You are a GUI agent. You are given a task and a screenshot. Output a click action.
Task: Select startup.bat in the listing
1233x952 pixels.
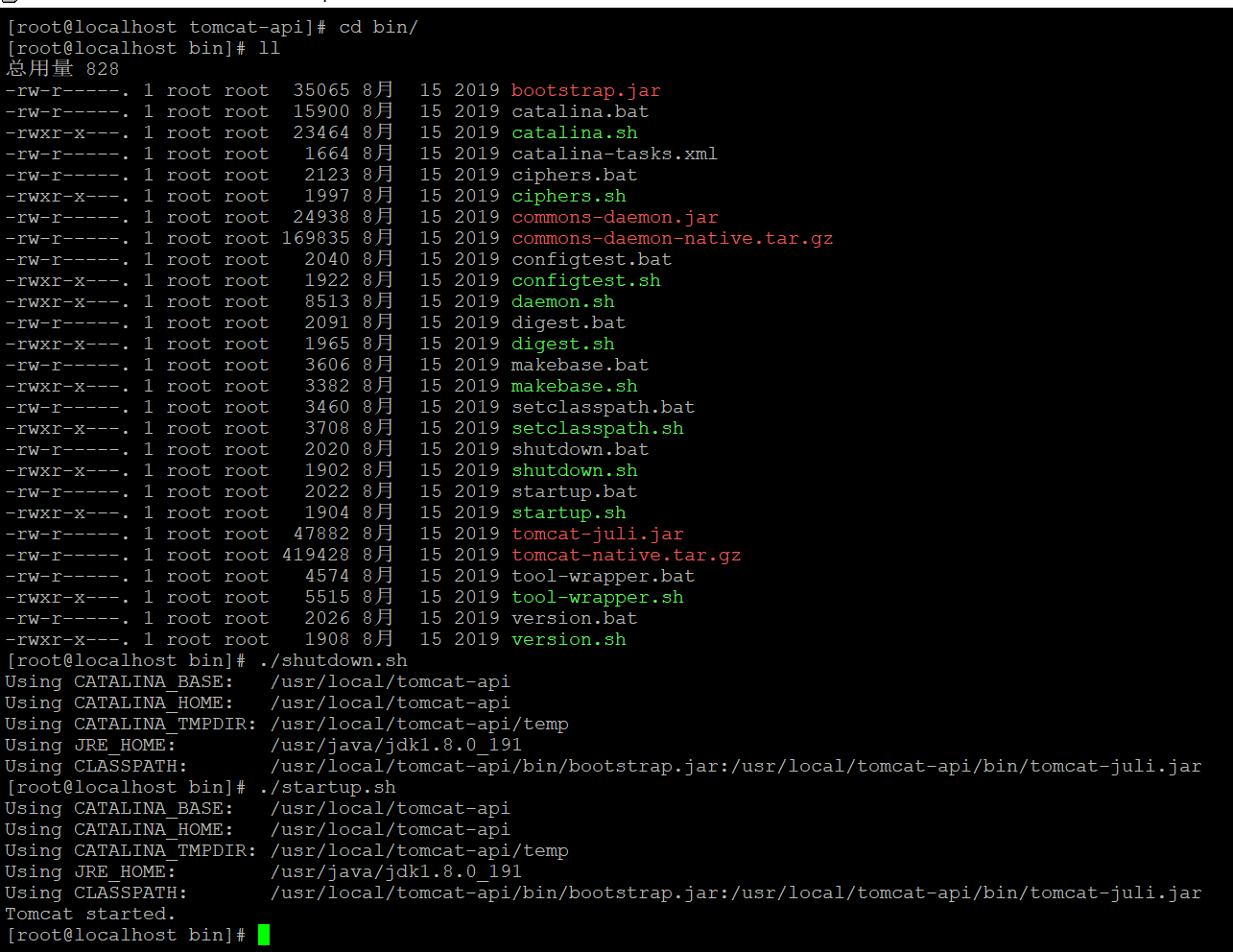[574, 491]
